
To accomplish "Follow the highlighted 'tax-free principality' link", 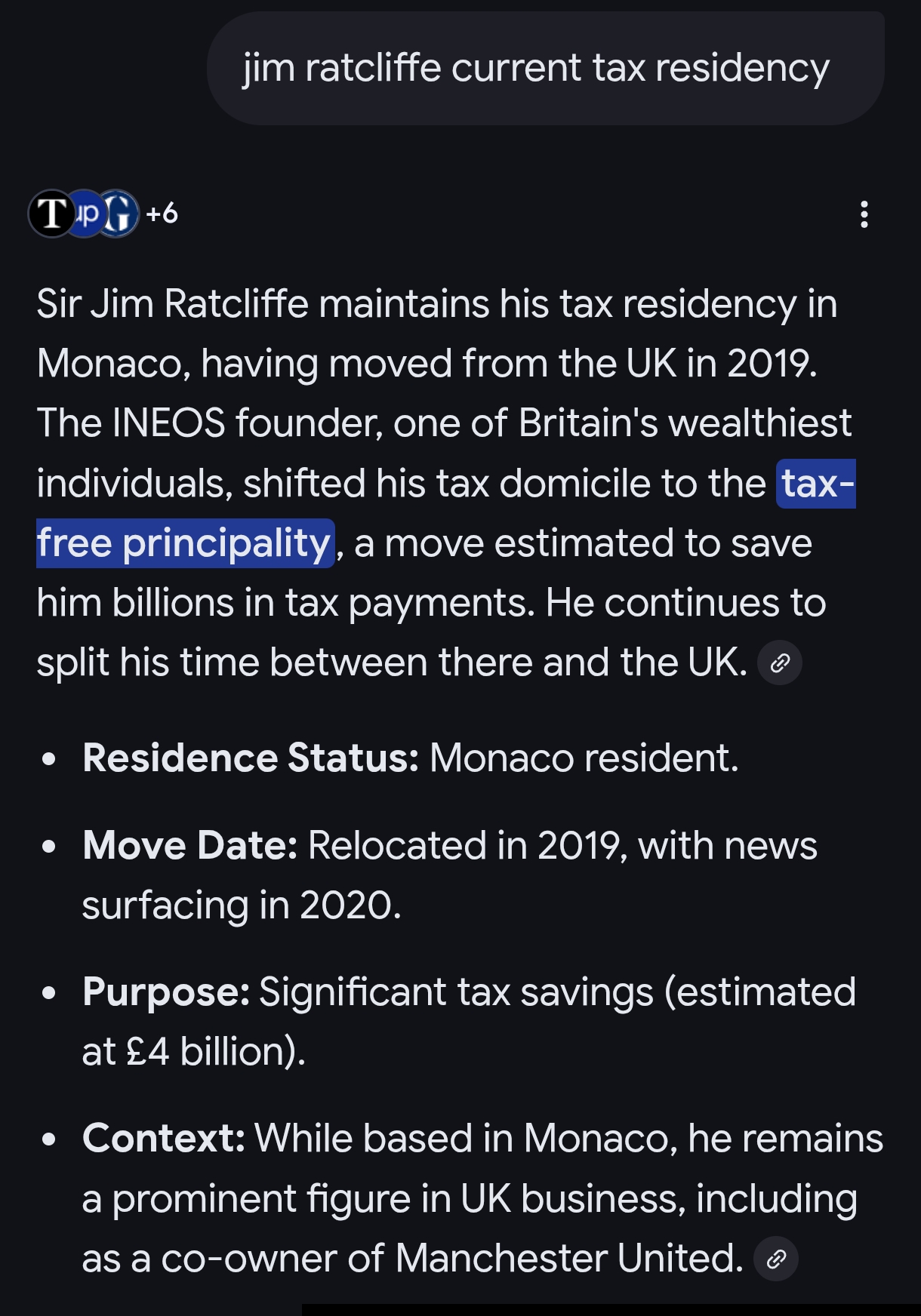I will 185,543.
